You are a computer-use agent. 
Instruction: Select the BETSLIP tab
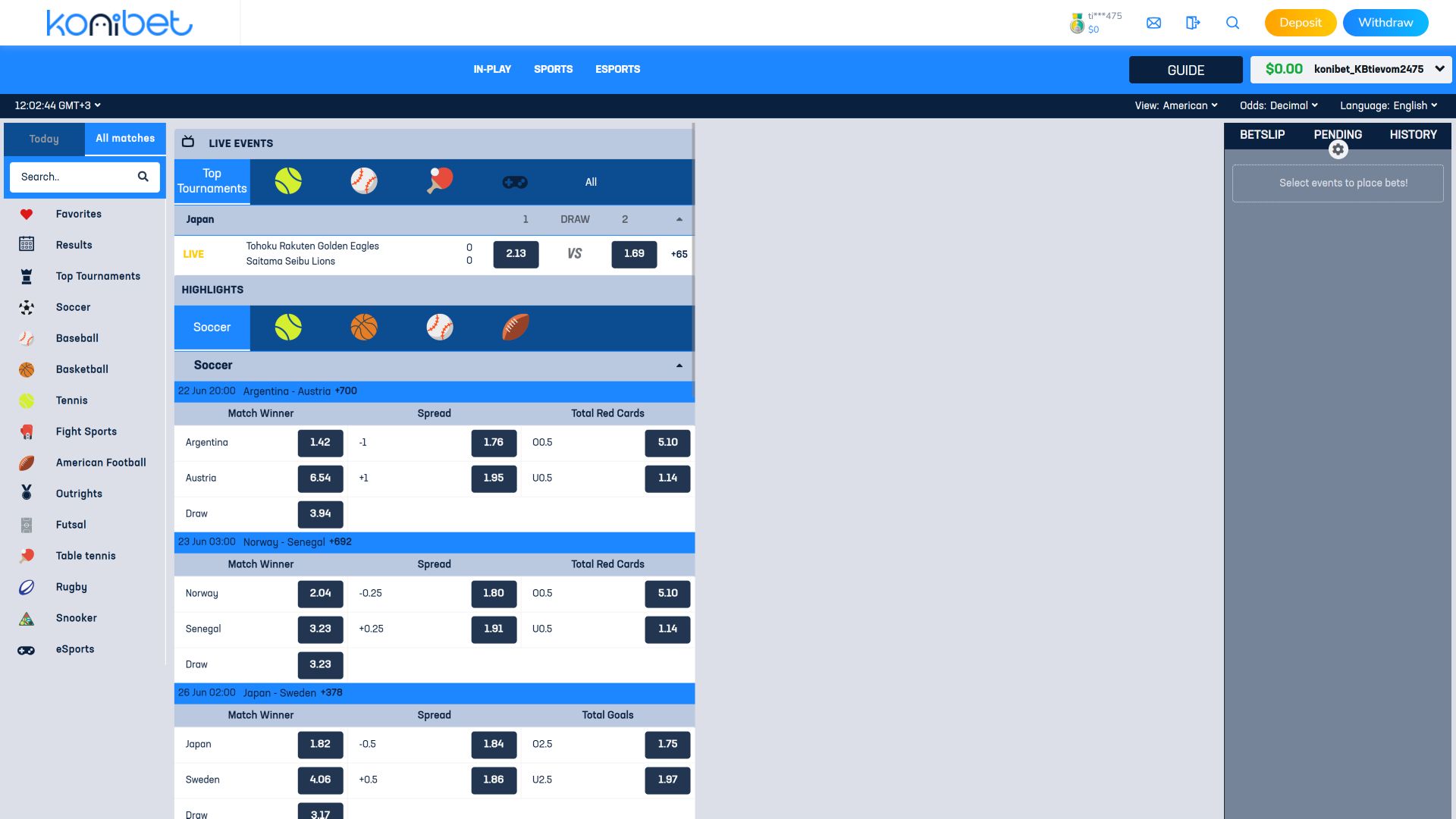tap(1262, 135)
